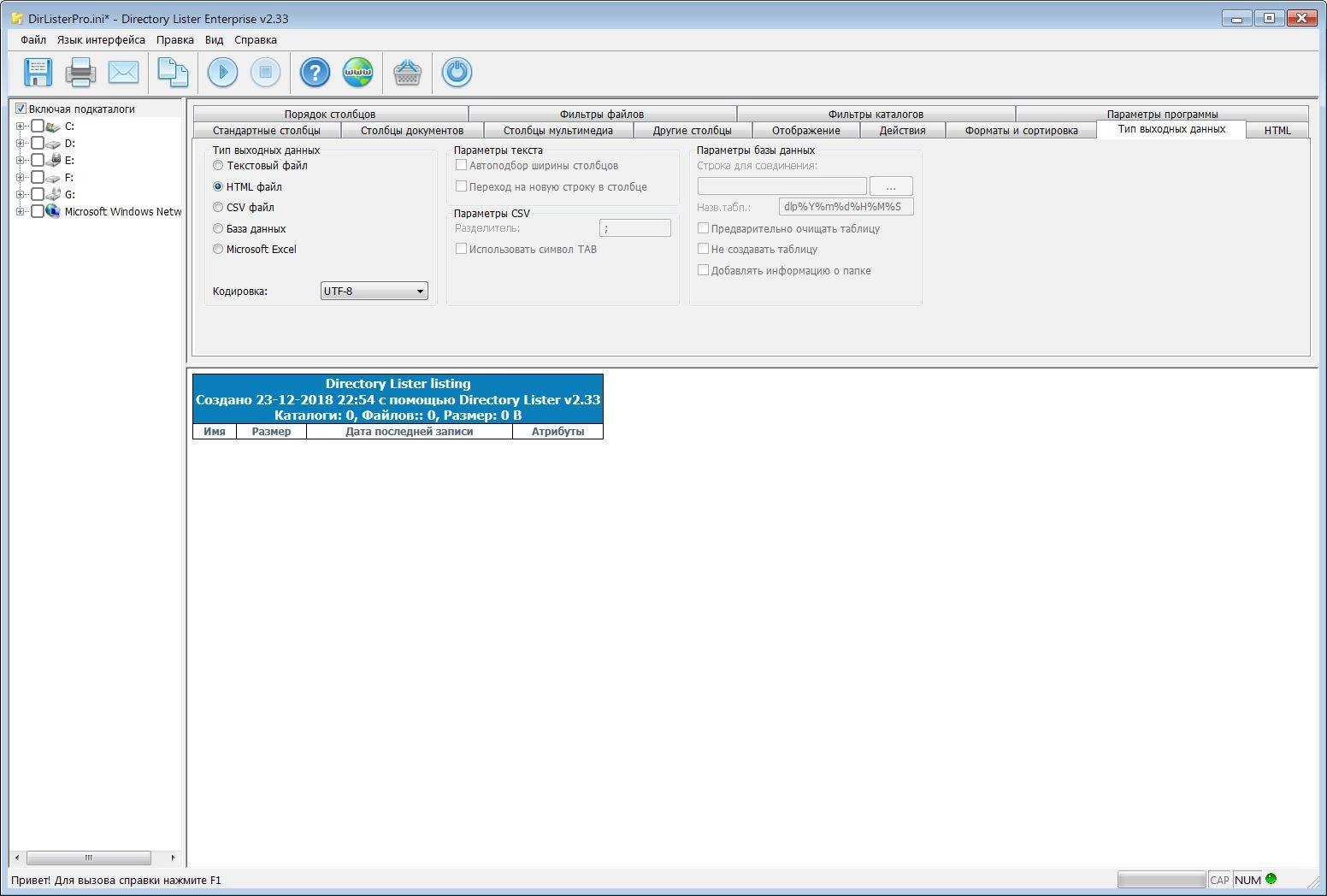
Task: Open the website via the www globe icon
Action: tap(357, 73)
